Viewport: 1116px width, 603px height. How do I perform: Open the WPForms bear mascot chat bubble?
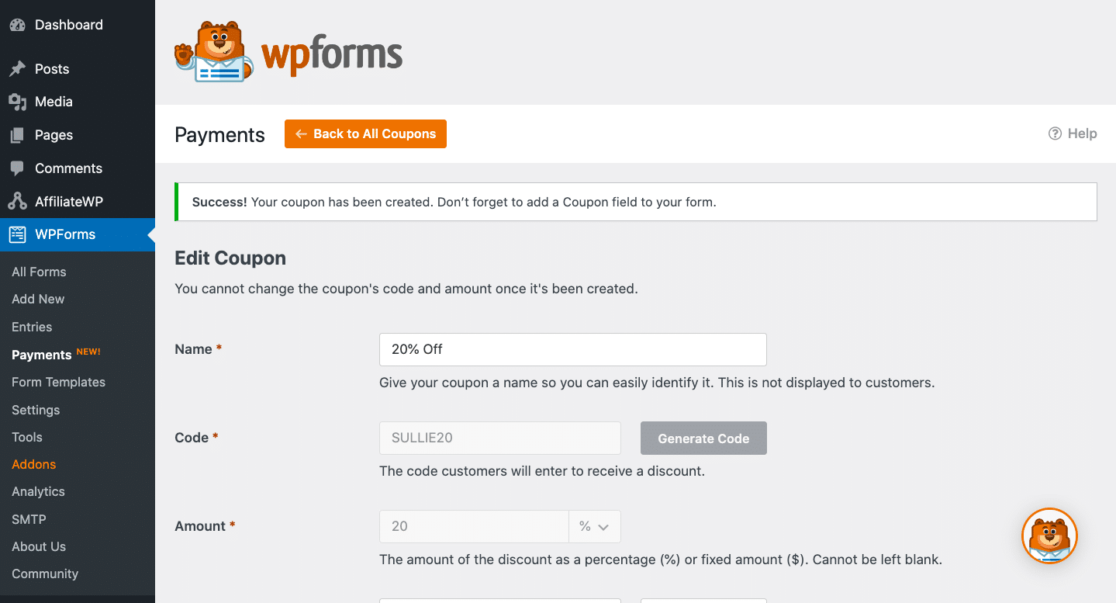[1049, 536]
